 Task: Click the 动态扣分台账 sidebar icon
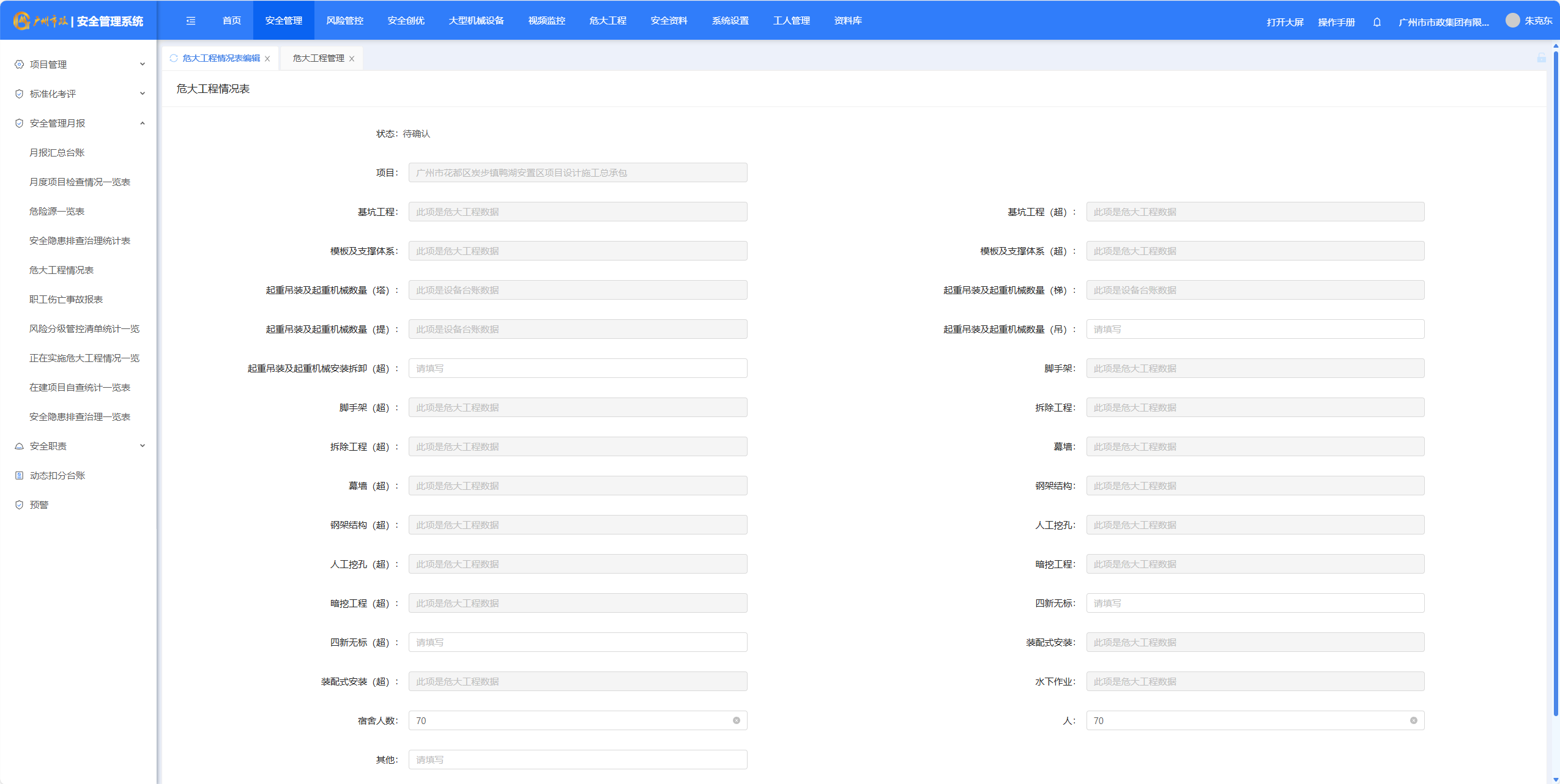(x=19, y=475)
